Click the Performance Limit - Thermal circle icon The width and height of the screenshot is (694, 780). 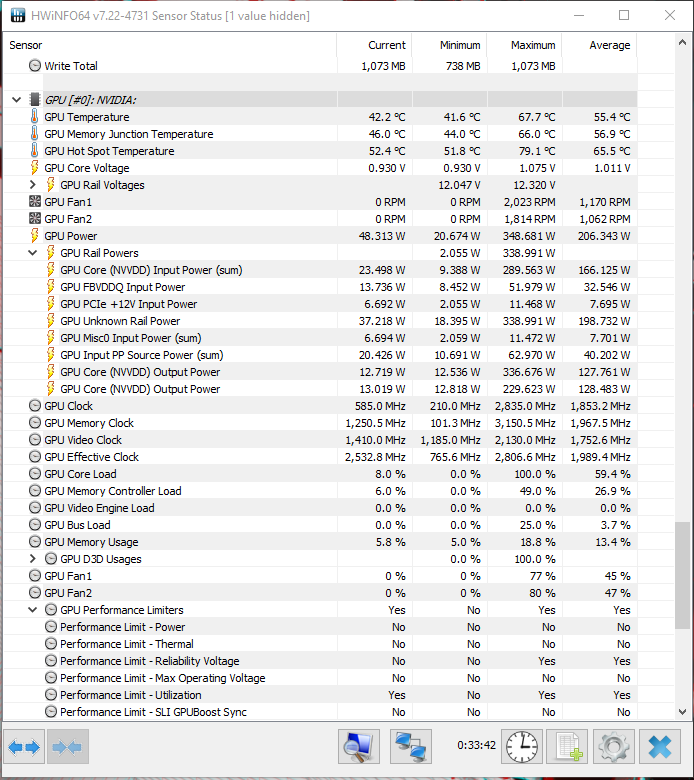click(x=51, y=644)
